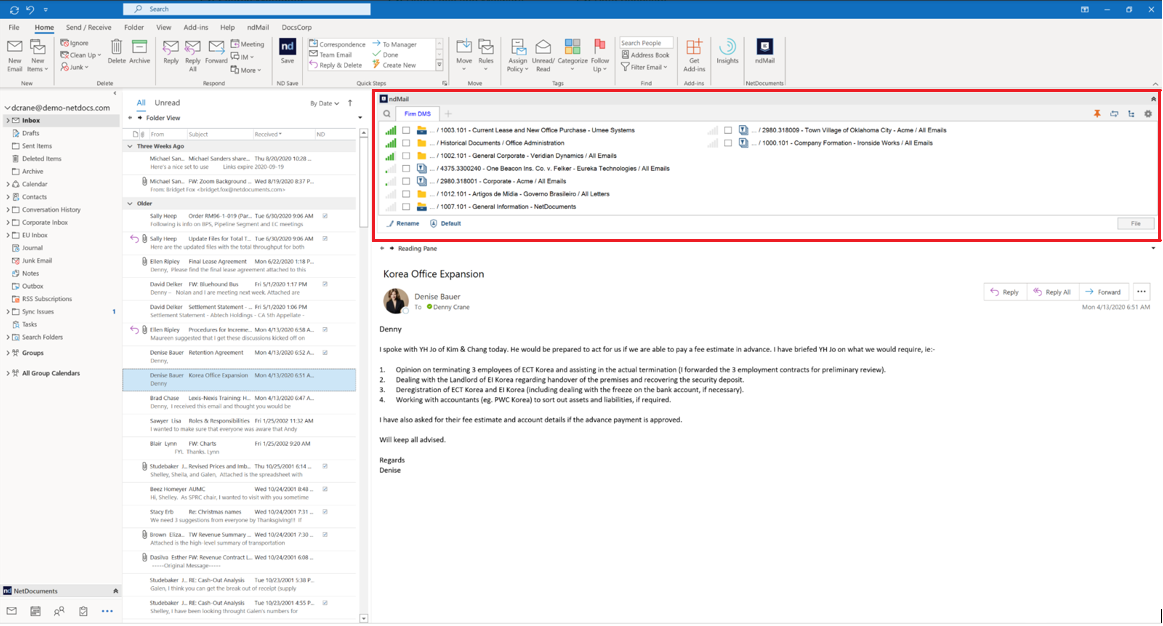Check the One Beacon Ins. Co. v. Felker box

pos(406,168)
